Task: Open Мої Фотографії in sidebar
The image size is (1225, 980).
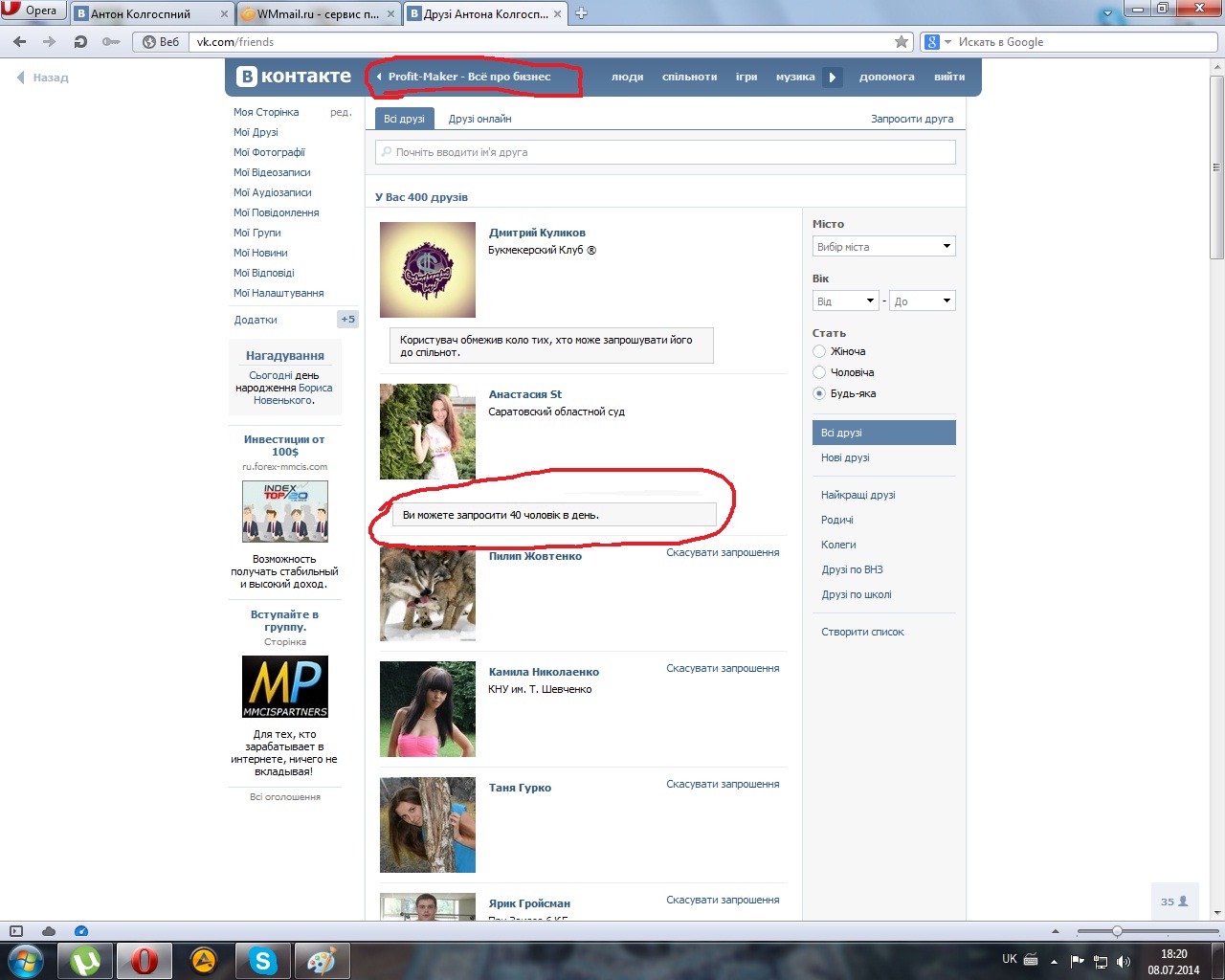Action: [269, 152]
